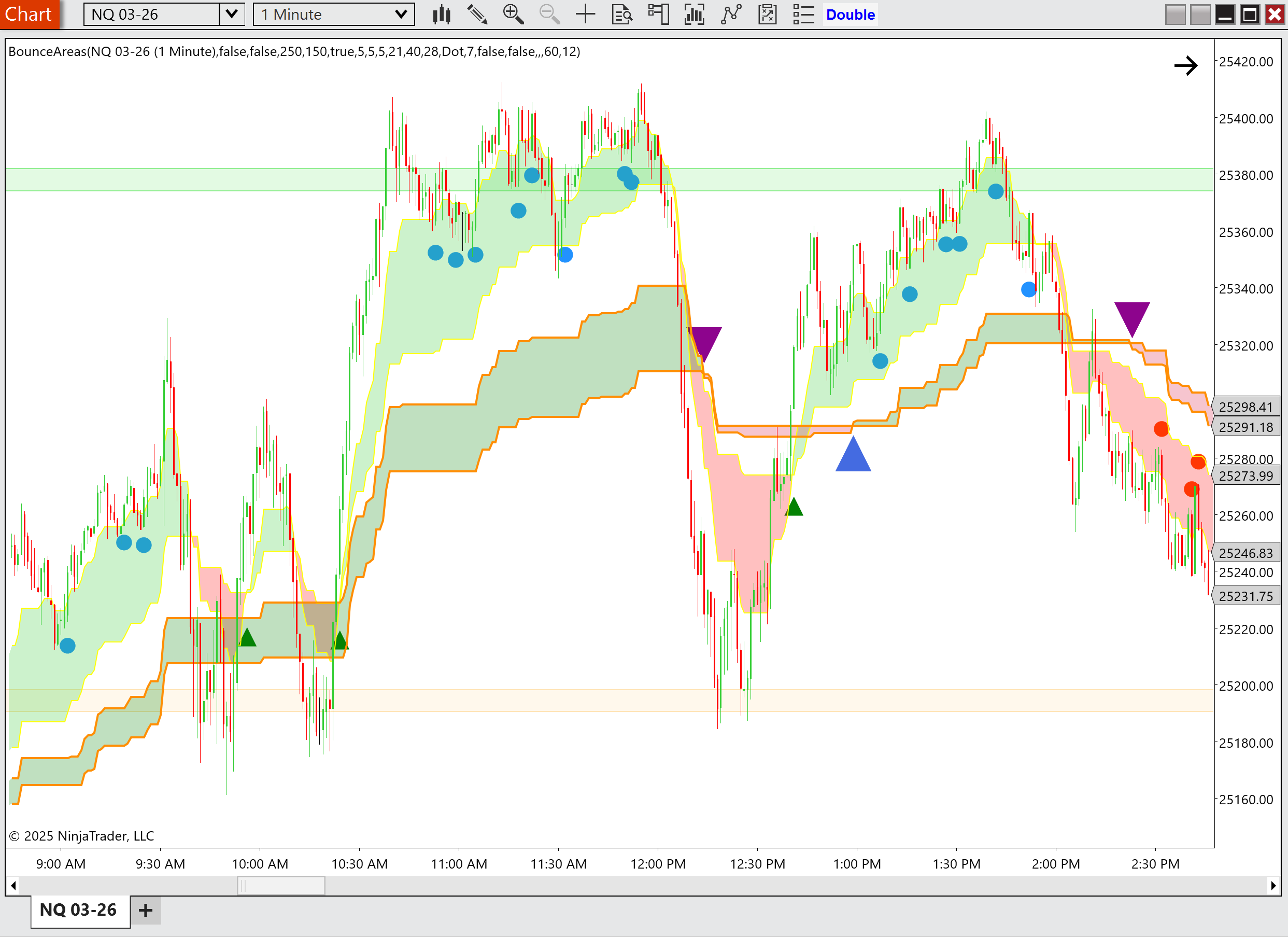This screenshot has height=937, width=1288.
Task: Open the Indicators icon
Action: tap(731, 14)
